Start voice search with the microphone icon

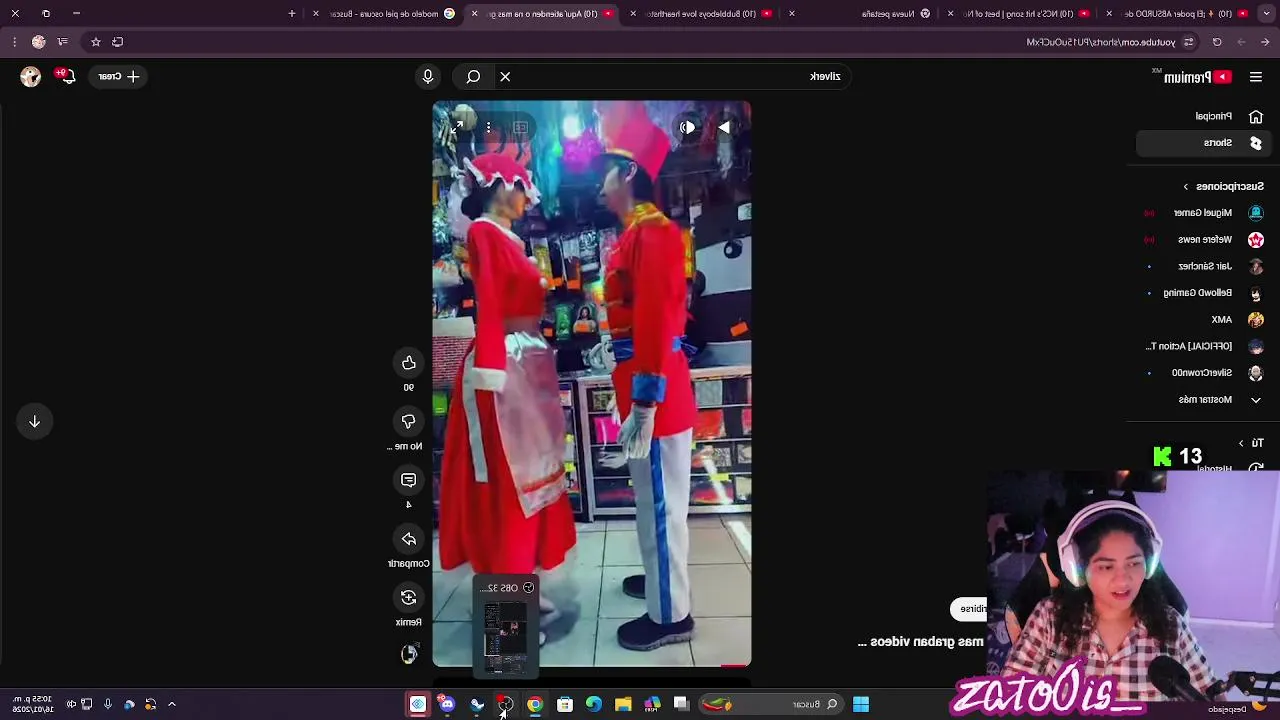[428, 76]
